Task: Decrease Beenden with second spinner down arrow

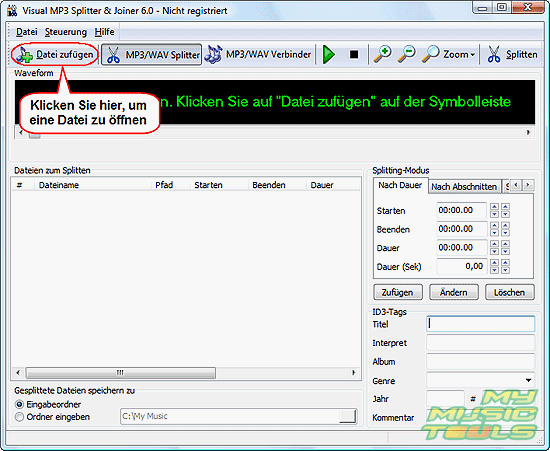Action: click(505, 233)
